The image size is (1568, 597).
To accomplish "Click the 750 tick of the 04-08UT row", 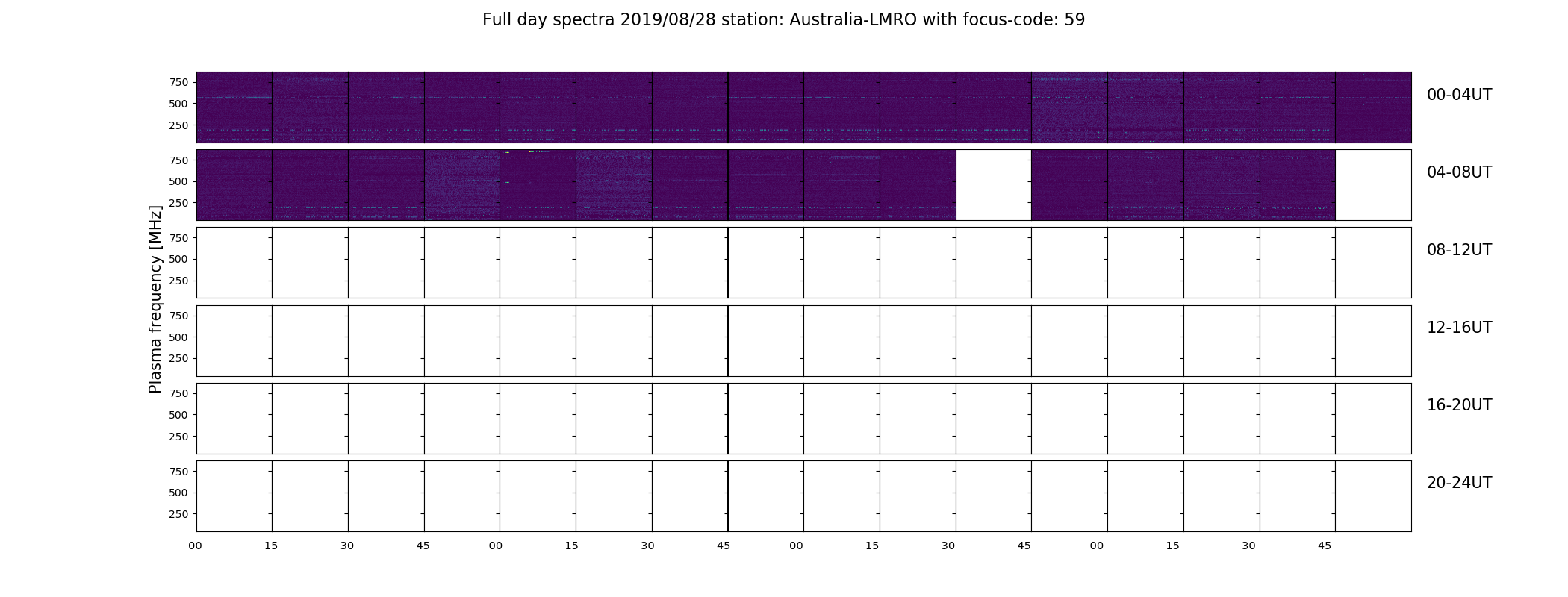I will tap(178, 160).
